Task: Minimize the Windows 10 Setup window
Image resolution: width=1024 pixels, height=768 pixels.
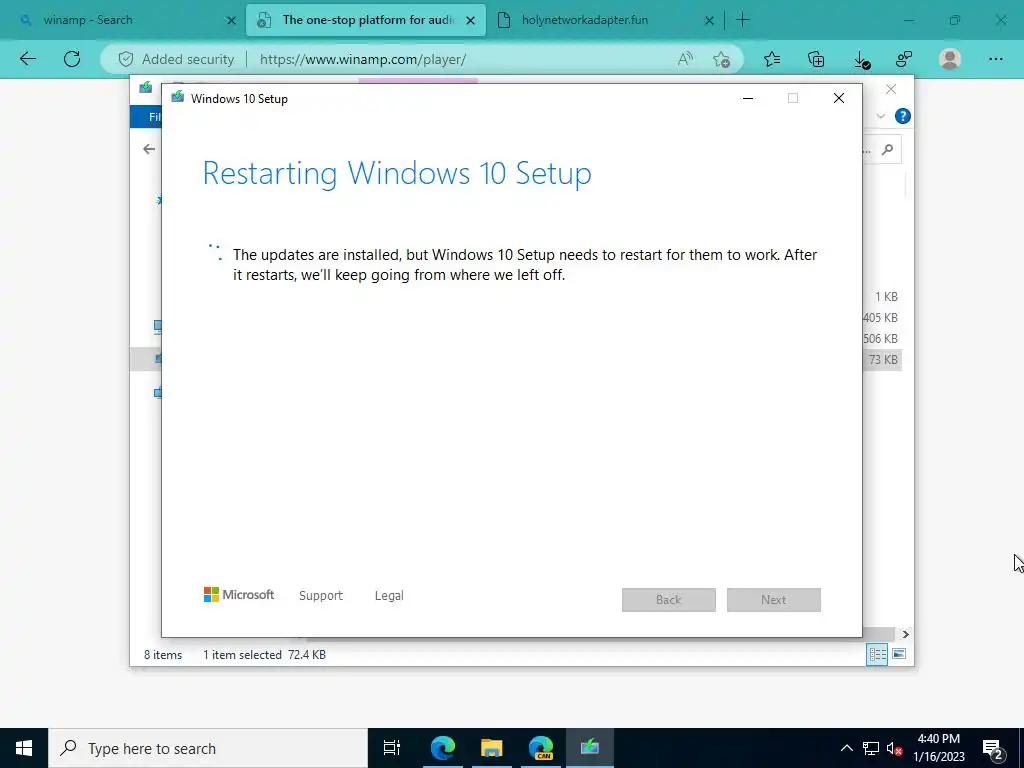Action: click(x=748, y=99)
